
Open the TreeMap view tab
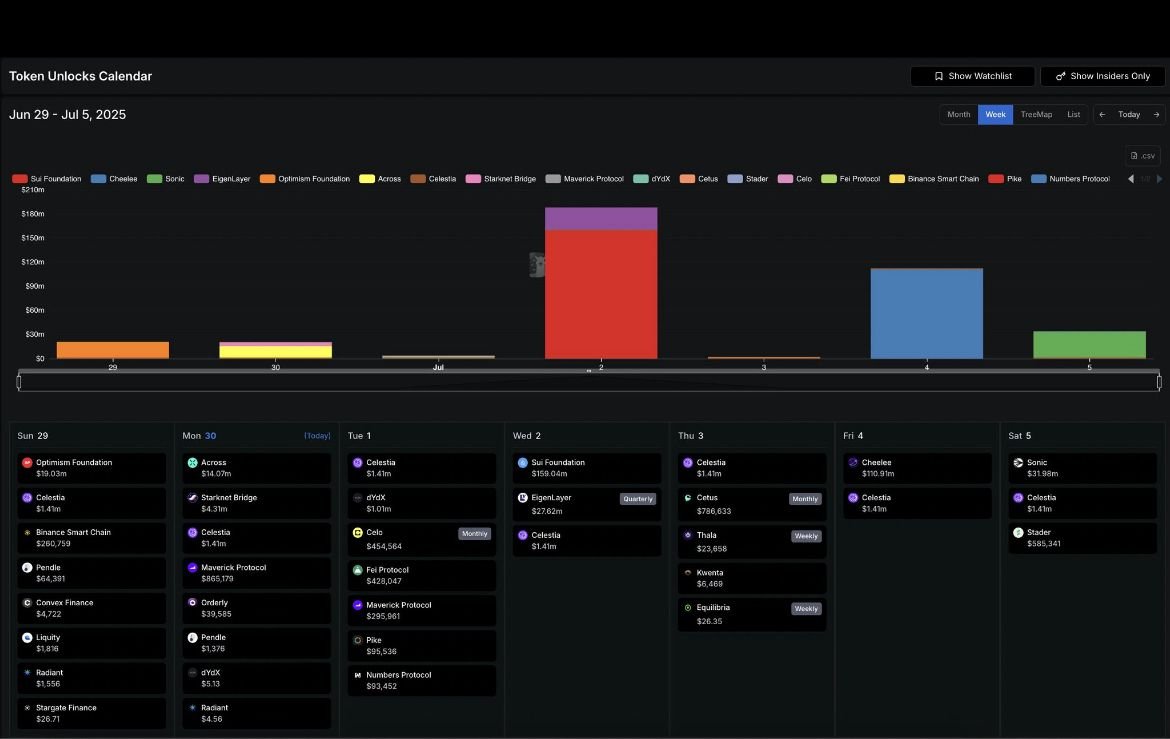pyautogui.click(x=1036, y=114)
